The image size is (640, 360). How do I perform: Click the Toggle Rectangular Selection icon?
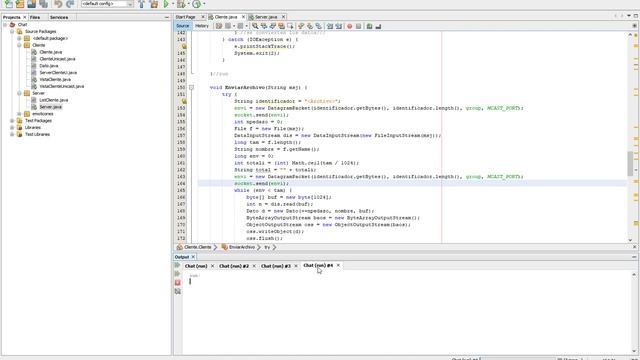(x=290, y=26)
